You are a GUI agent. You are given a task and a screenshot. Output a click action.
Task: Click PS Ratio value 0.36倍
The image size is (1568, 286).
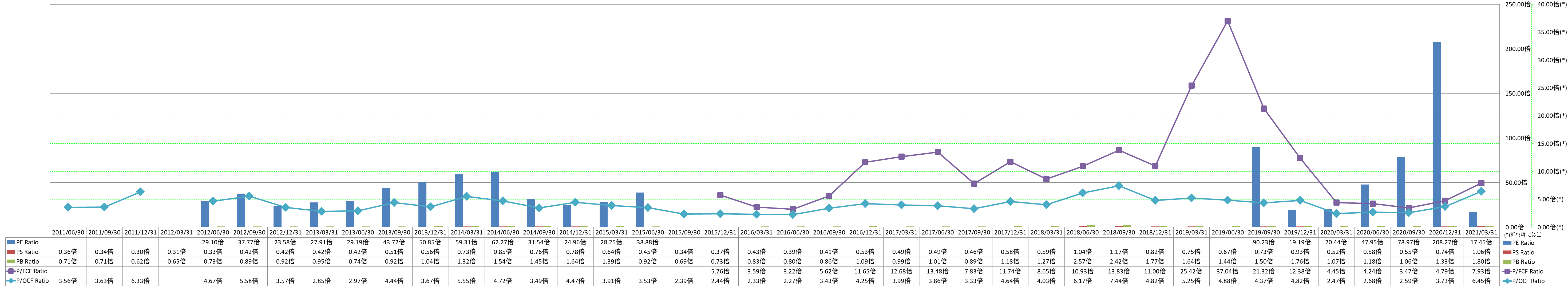[x=68, y=252]
